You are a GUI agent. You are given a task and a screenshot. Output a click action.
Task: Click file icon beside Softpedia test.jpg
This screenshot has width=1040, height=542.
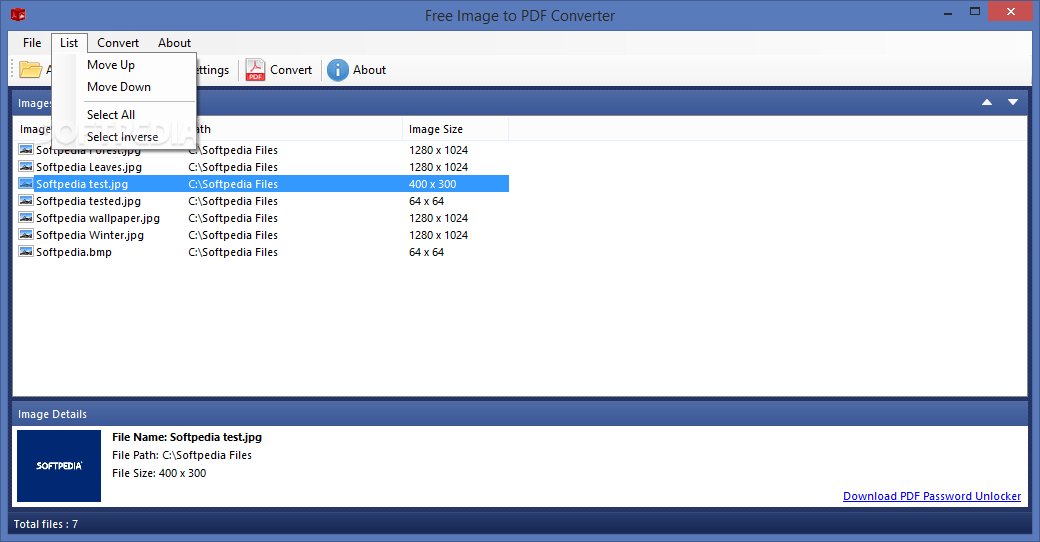[x=26, y=184]
